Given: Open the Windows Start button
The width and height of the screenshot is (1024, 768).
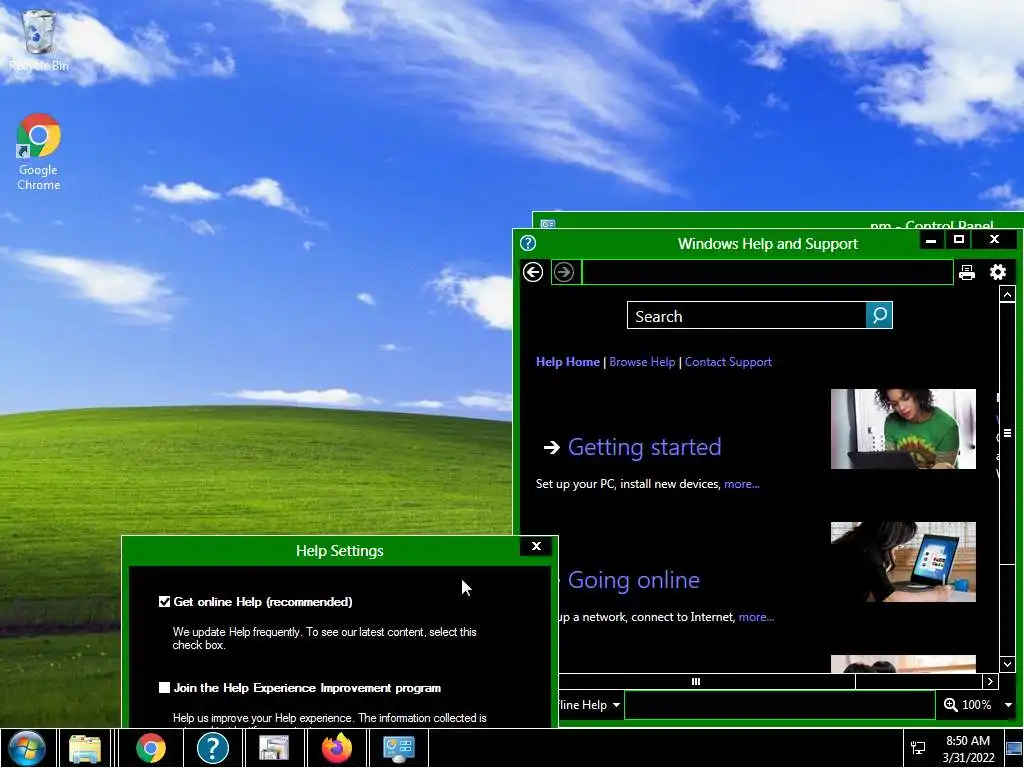Looking at the screenshot, I should (x=27, y=748).
